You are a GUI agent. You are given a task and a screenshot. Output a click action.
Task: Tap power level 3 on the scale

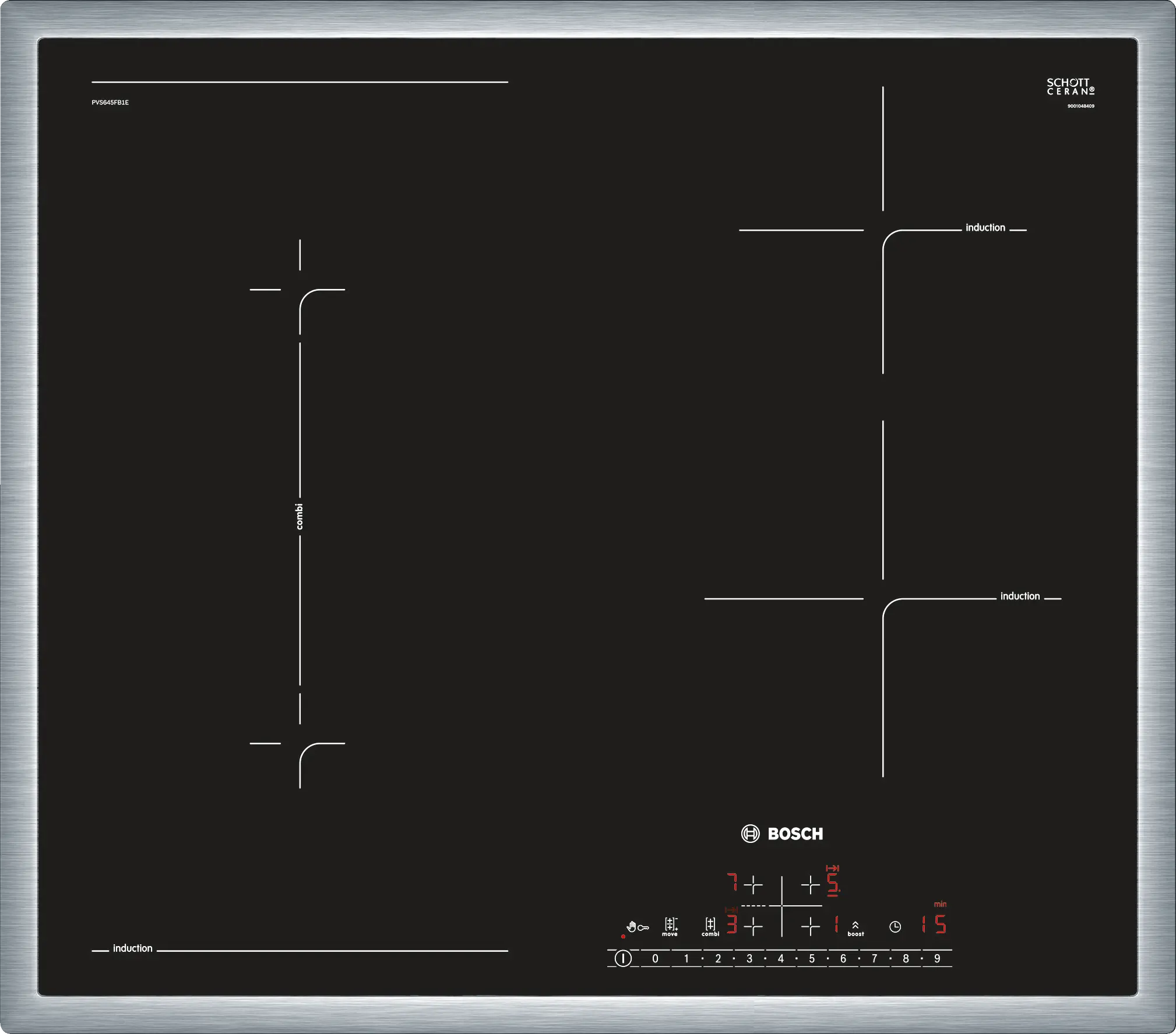[x=749, y=959]
